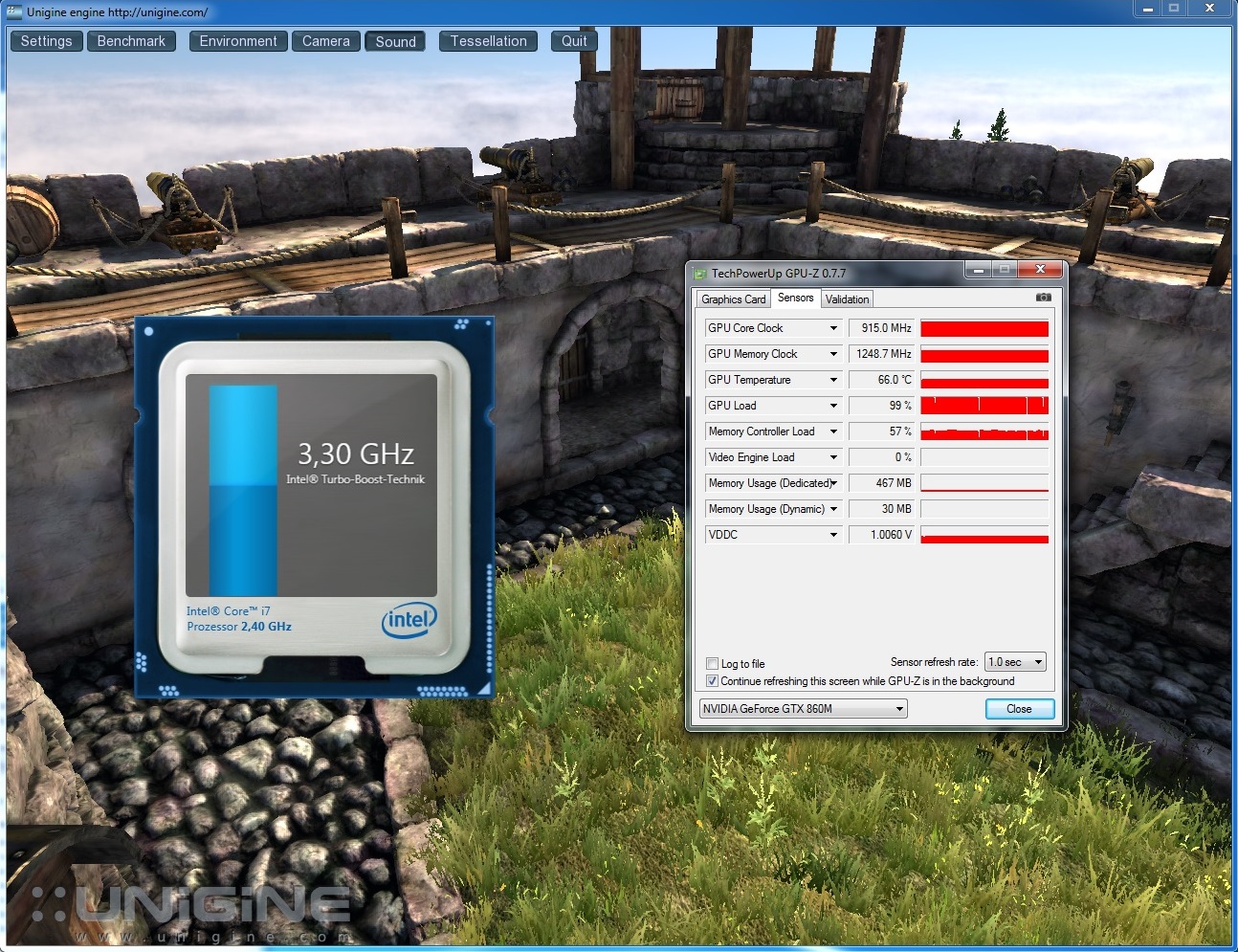1238x952 pixels.
Task: Click the GPU Temperature graph
Action: click(x=984, y=380)
